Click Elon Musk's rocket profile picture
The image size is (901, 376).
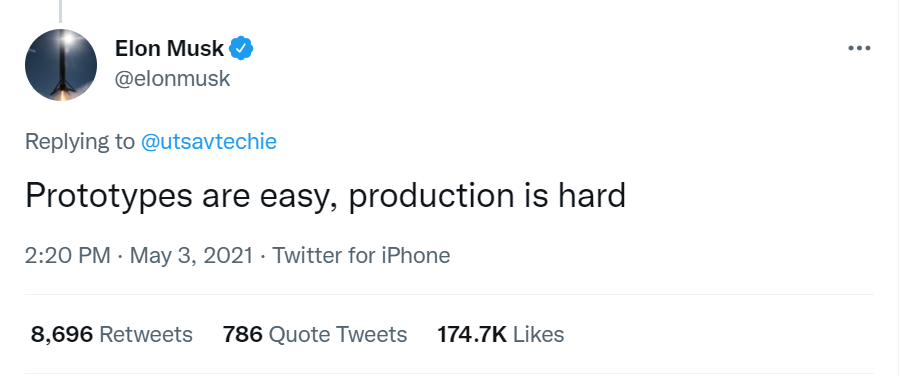pyautogui.click(x=61, y=65)
